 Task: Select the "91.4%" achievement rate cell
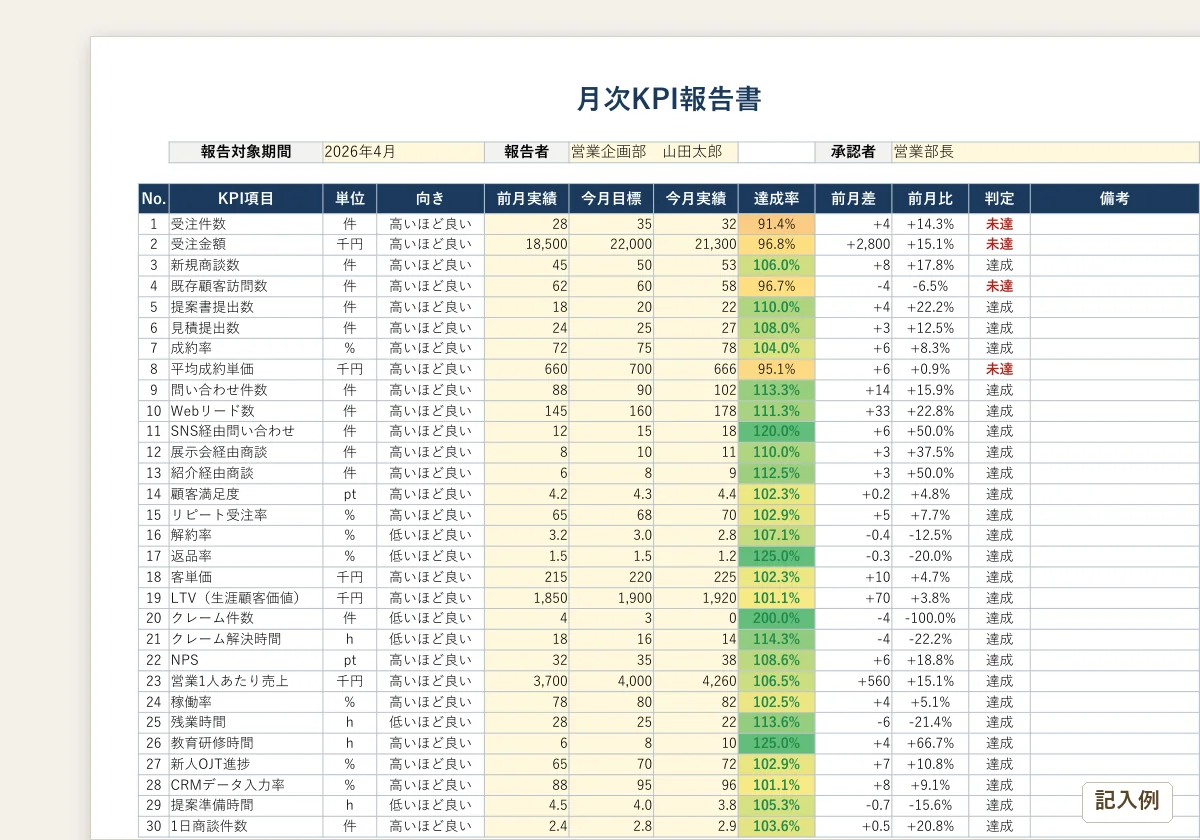pos(777,224)
